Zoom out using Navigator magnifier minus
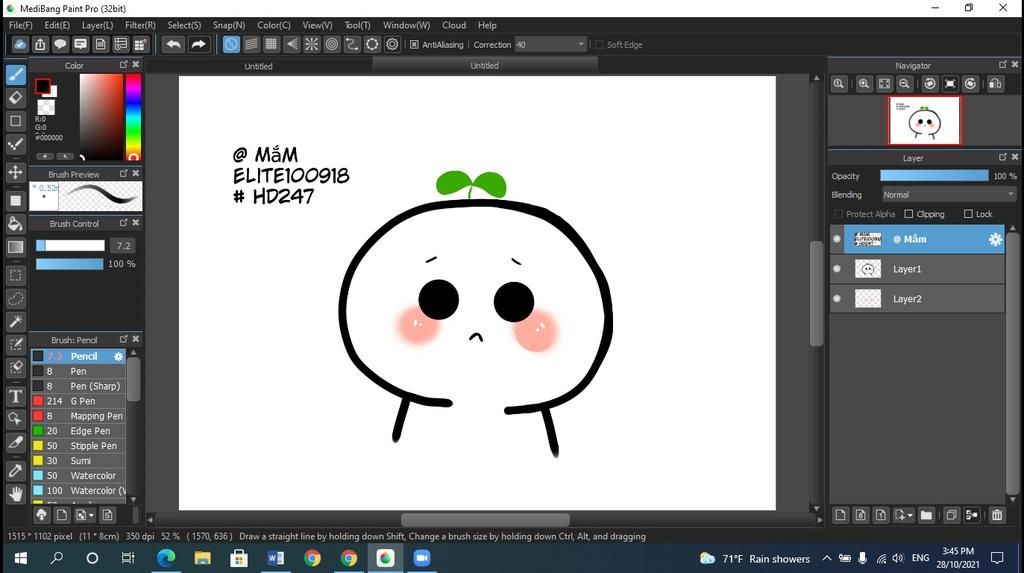The height and width of the screenshot is (573, 1024). 904,84
